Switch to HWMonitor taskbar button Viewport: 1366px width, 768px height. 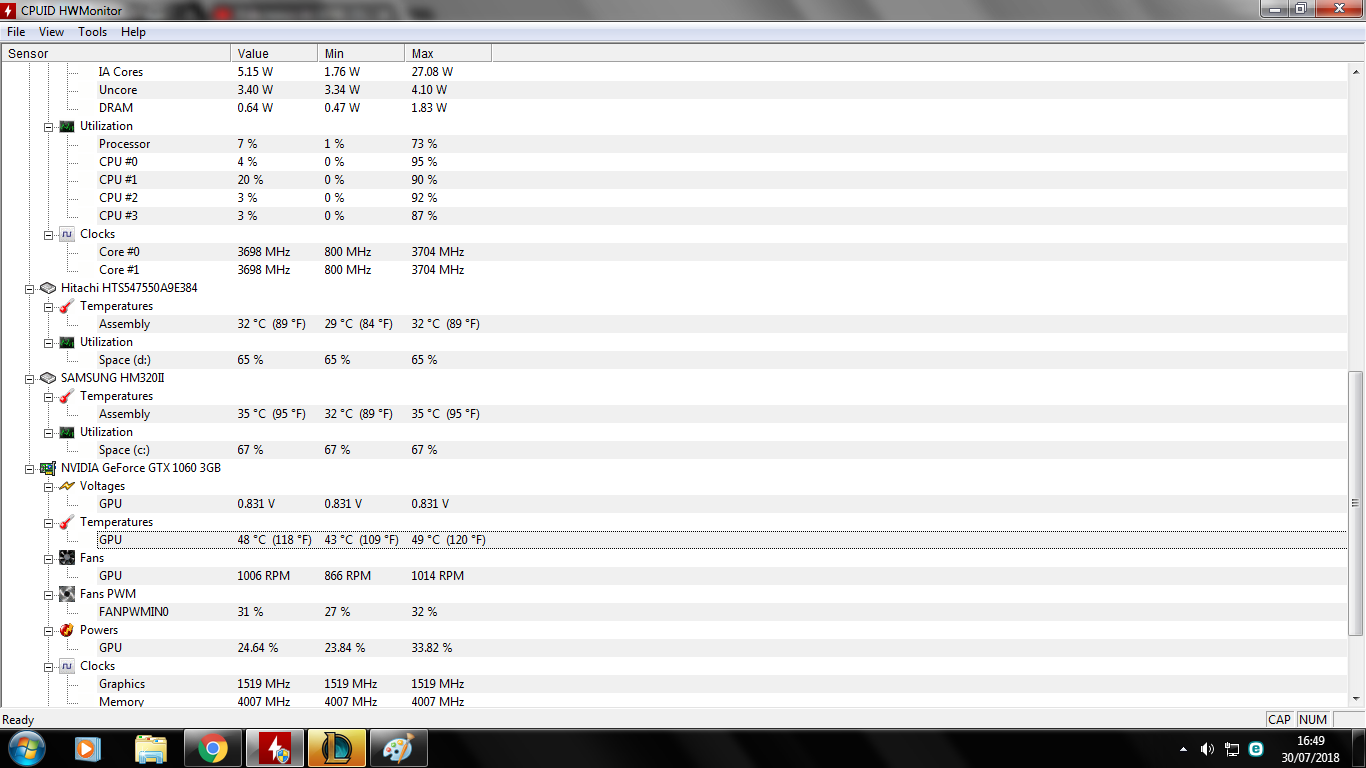[275, 748]
